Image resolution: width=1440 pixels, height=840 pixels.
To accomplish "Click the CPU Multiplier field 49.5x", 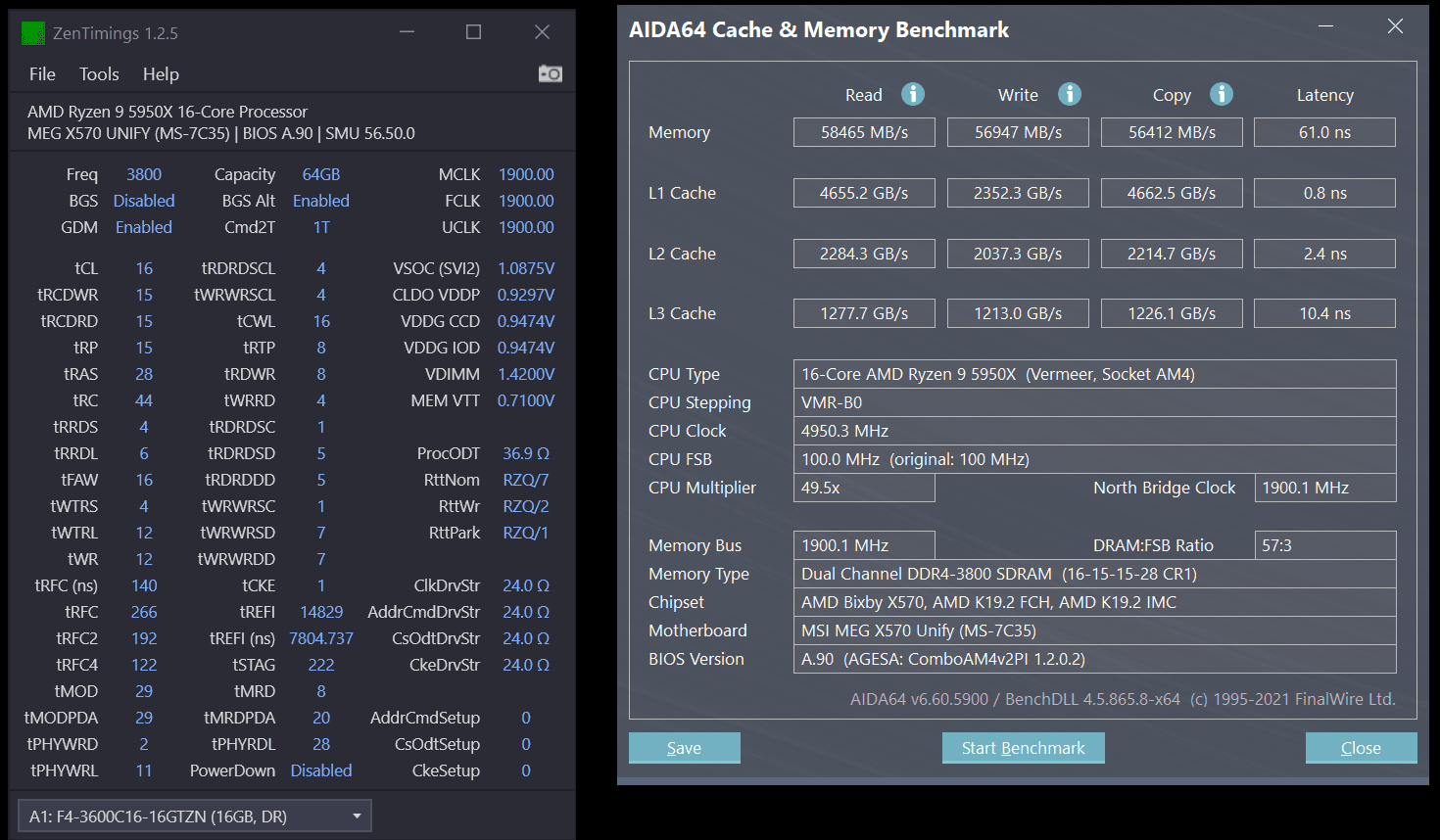I will click(864, 488).
